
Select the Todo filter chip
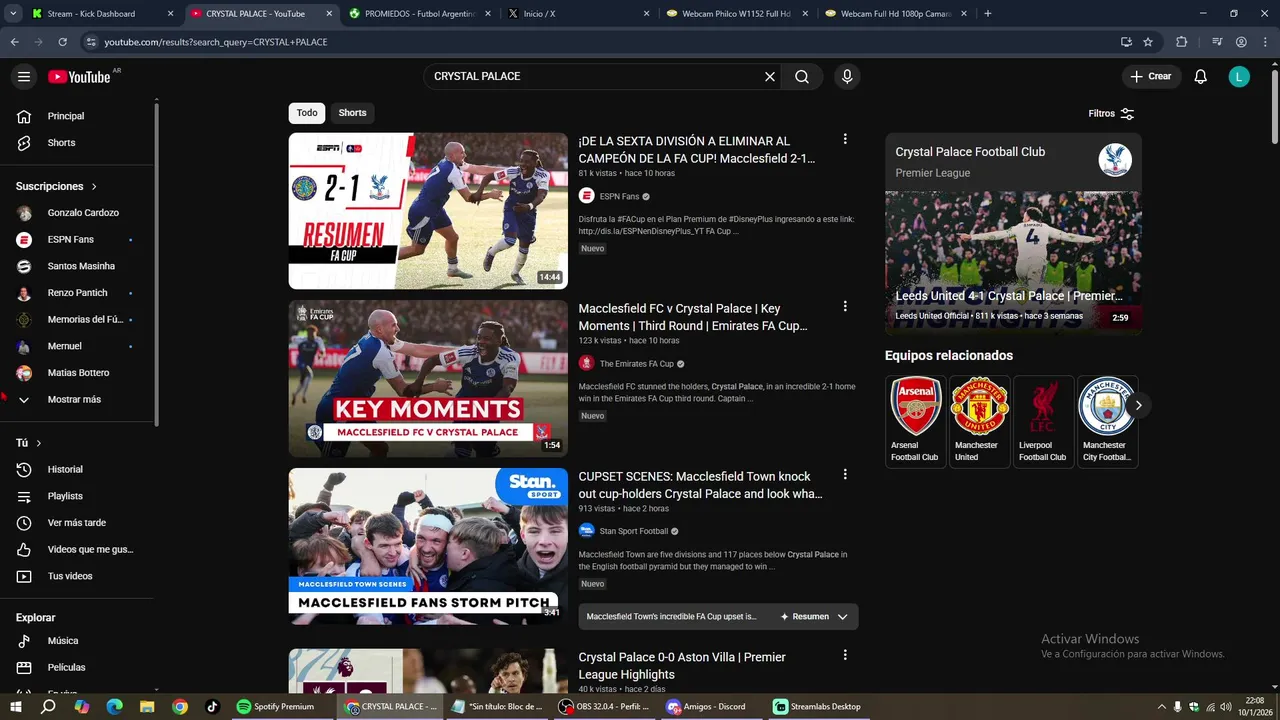pyautogui.click(x=307, y=113)
